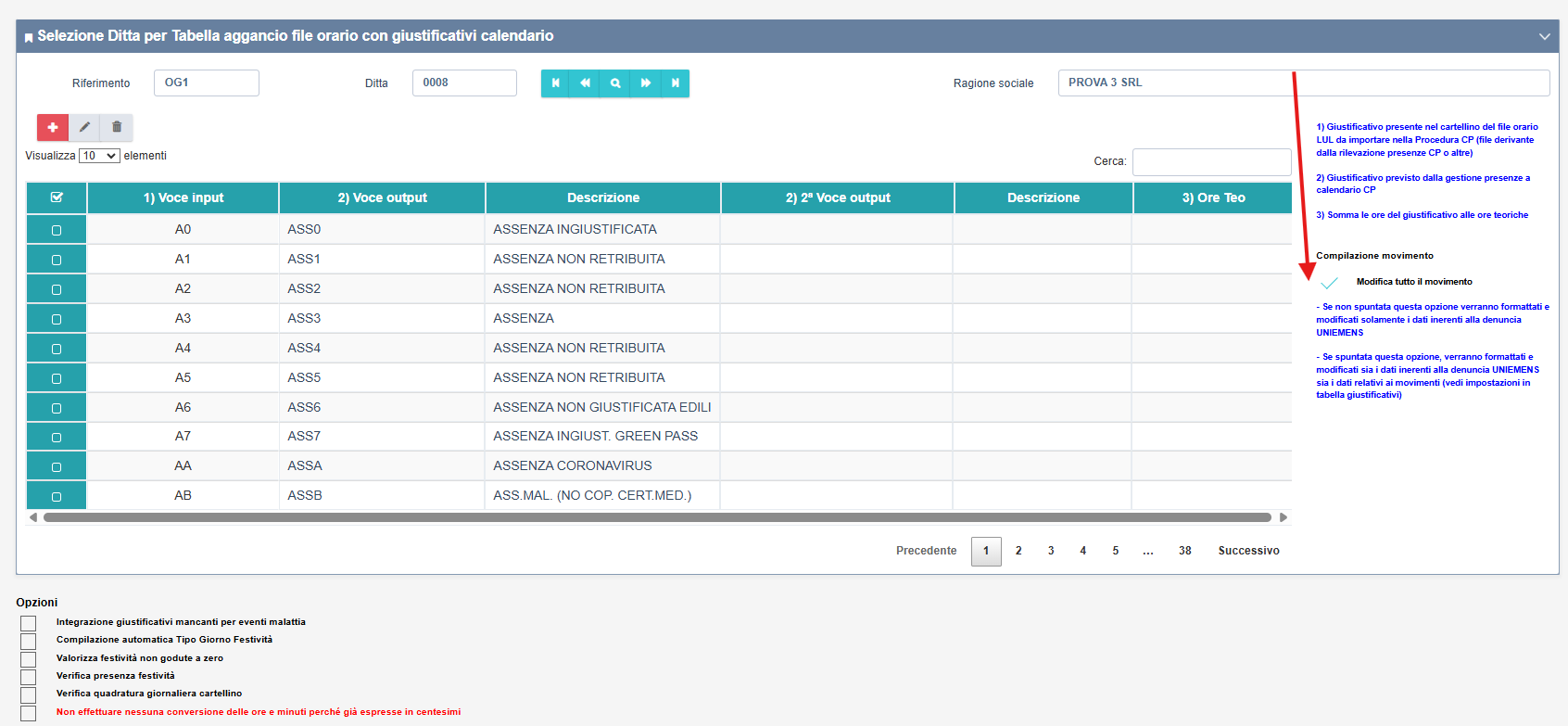Click the scrollbar left arrow
This screenshot has height=726, width=1568.
click(33, 517)
